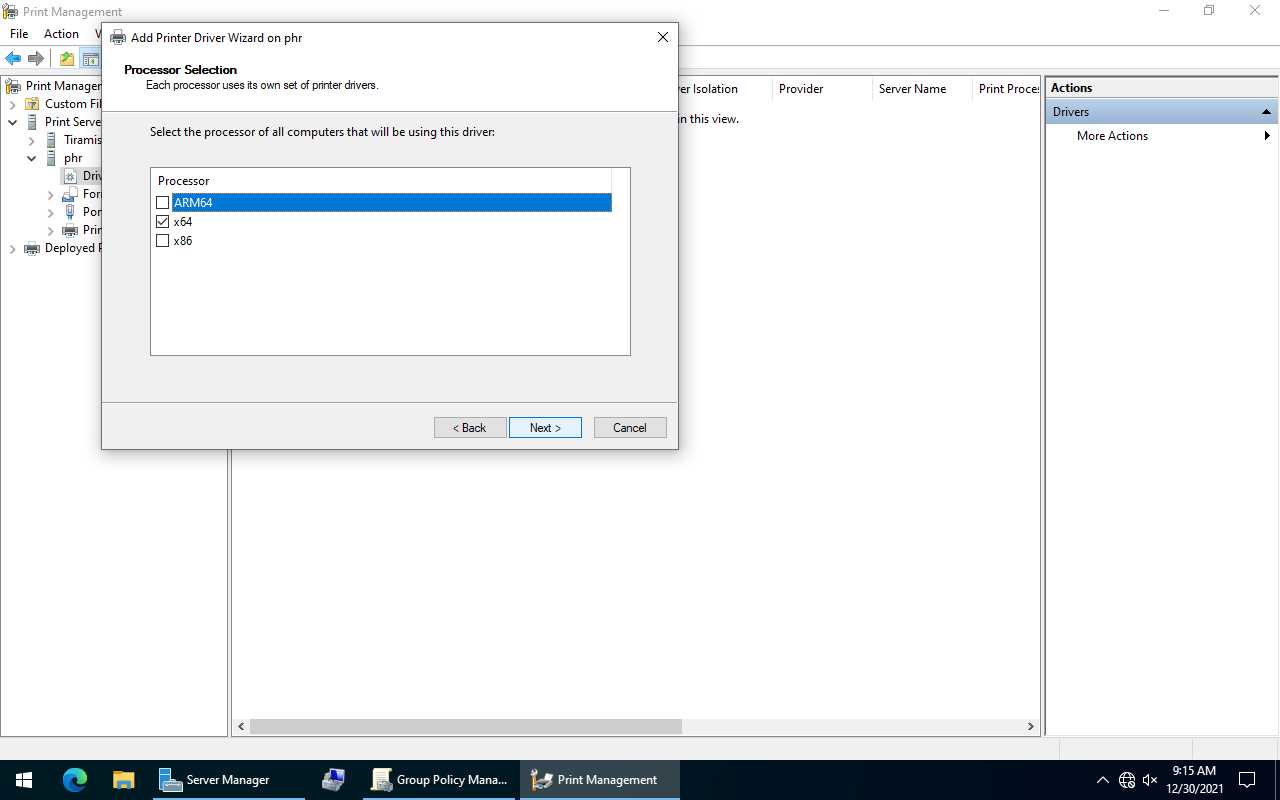The image size is (1280, 800).
Task: Click the Custom Filters folder icon
Action: pyautogui.click(x=32, y=104)
